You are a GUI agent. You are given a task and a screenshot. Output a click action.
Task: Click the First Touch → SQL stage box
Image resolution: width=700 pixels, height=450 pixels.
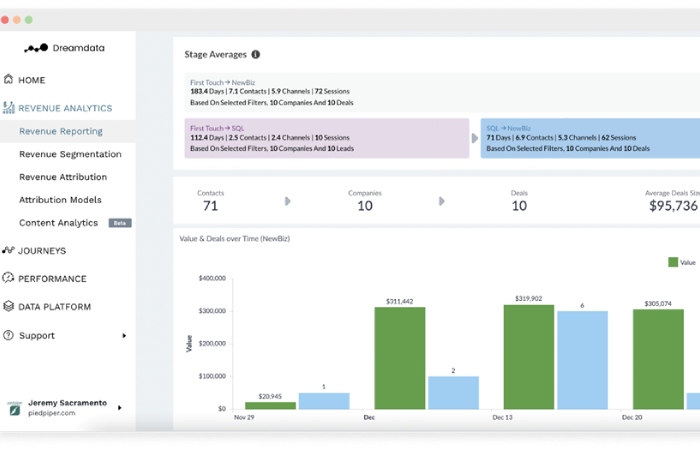(327, 138)
